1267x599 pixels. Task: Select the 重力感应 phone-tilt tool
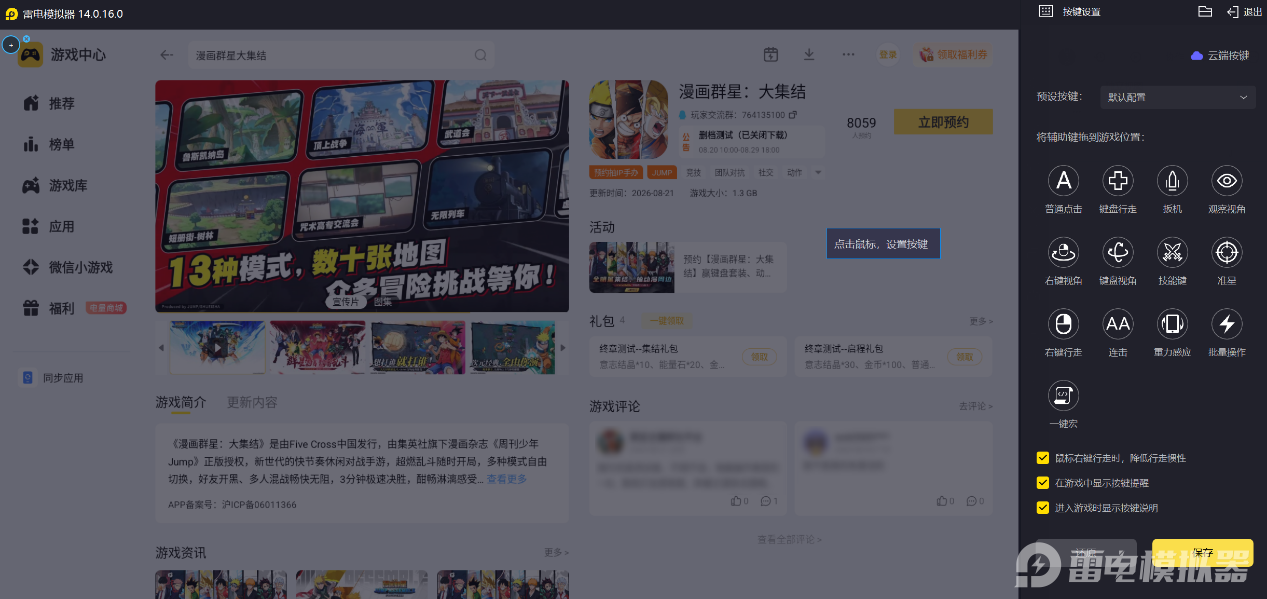tap(1172, 323)
